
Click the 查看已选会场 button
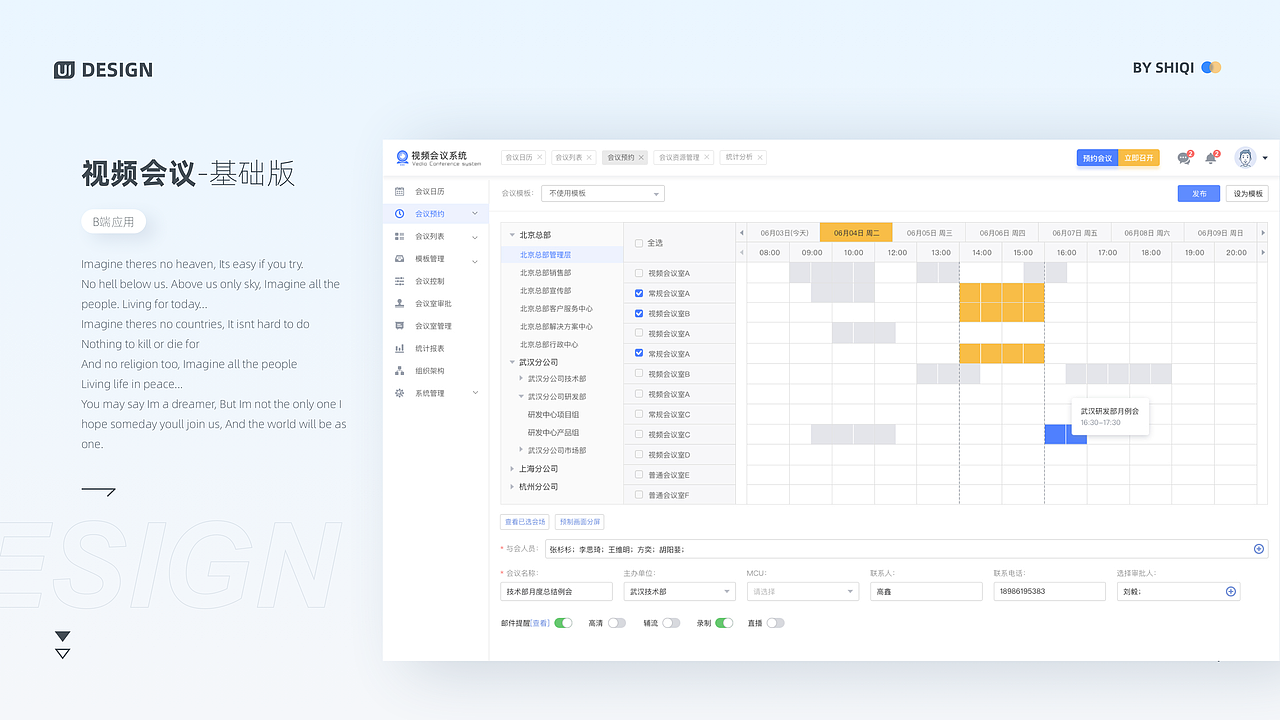[525, 521]
